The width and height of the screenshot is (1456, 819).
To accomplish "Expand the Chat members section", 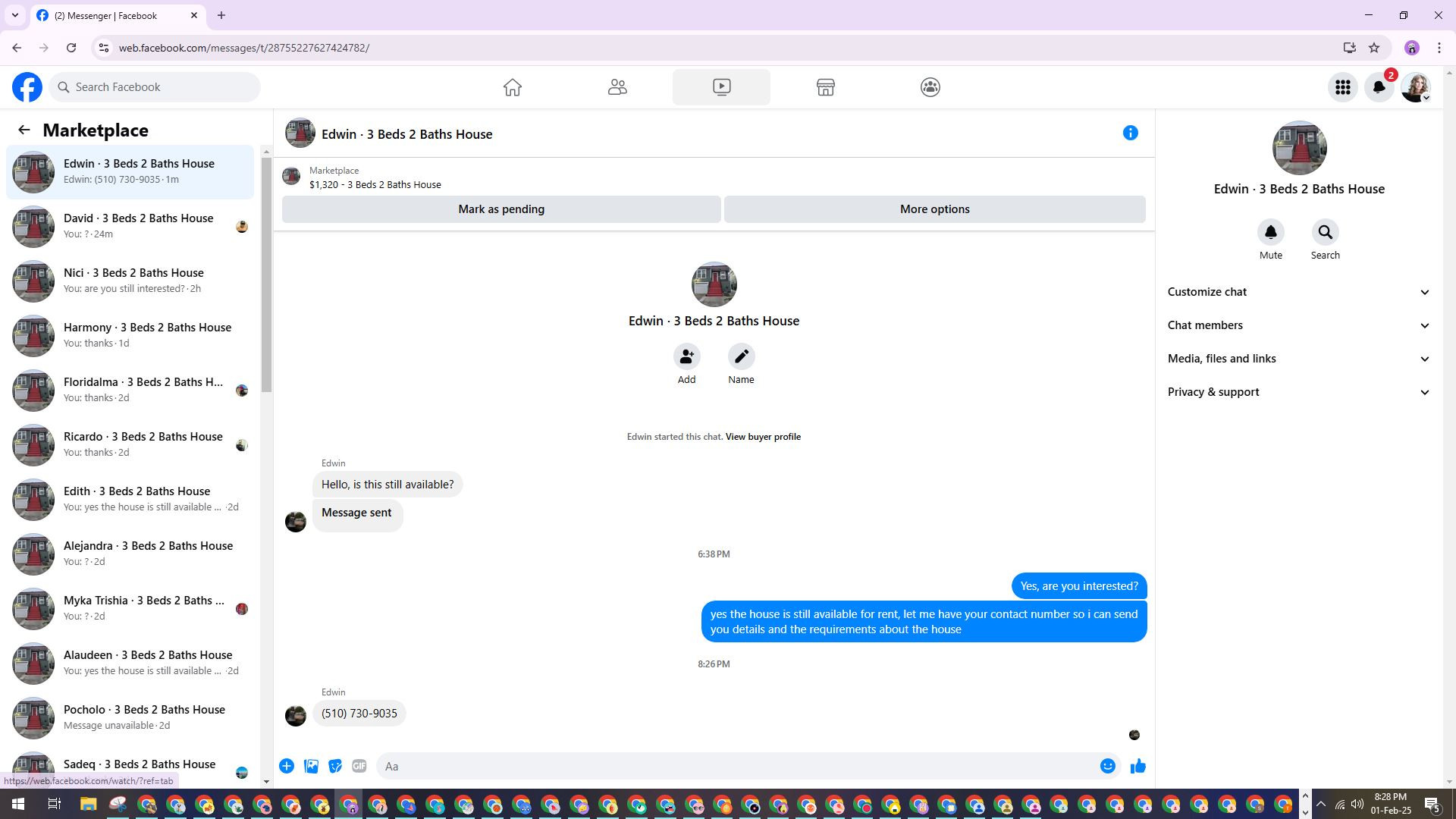I will (x=1298, y=325).
